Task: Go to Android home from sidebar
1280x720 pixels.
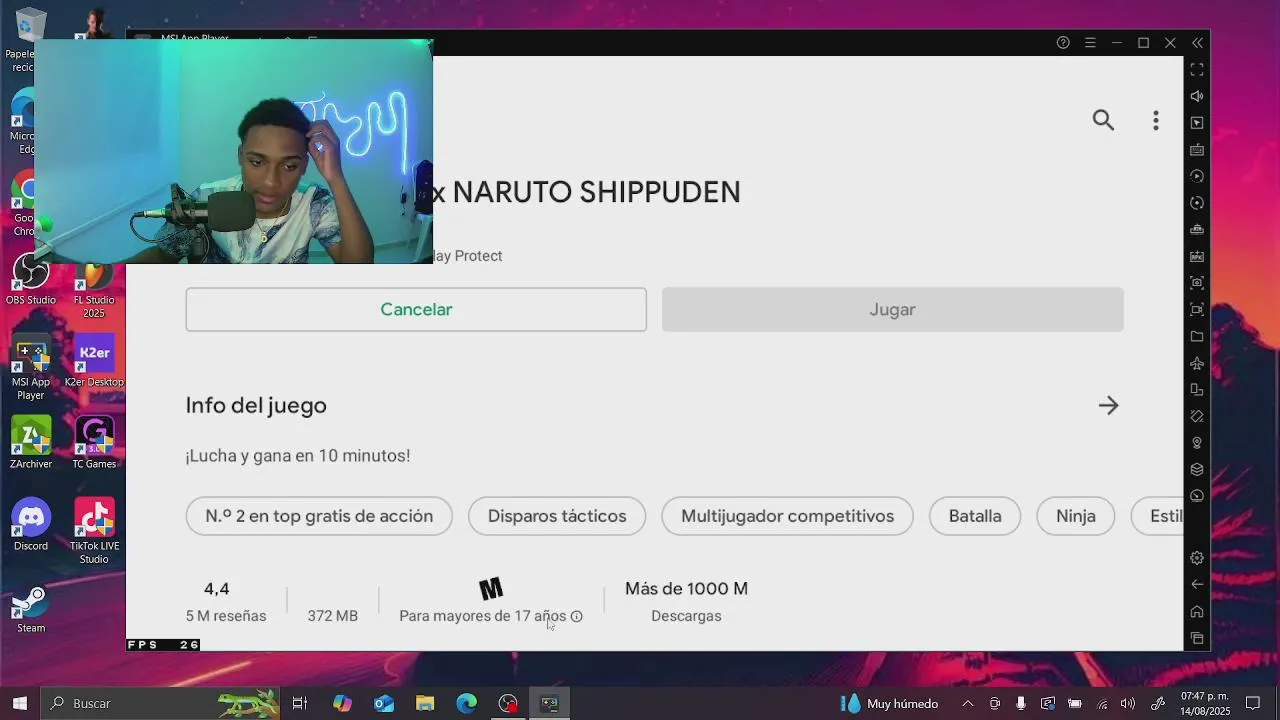Action: click(x=1197, y=612)
